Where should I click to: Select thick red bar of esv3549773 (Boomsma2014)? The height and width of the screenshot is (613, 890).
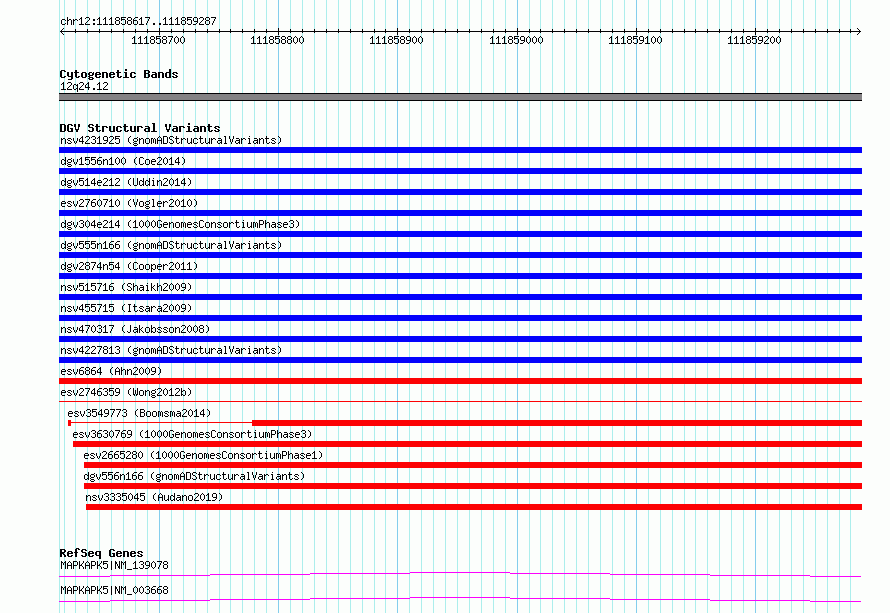pos(557,423)
